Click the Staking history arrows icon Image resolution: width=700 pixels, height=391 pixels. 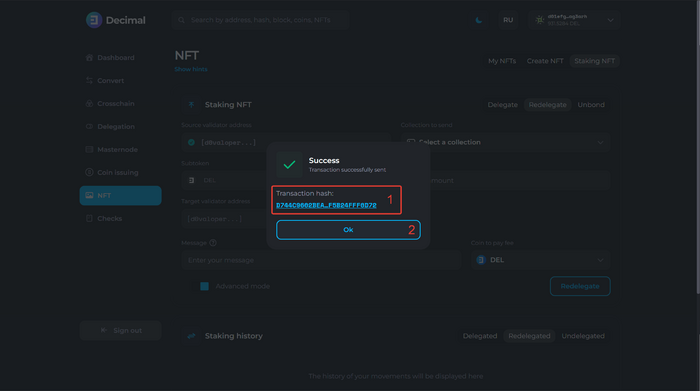click(191, 336)
